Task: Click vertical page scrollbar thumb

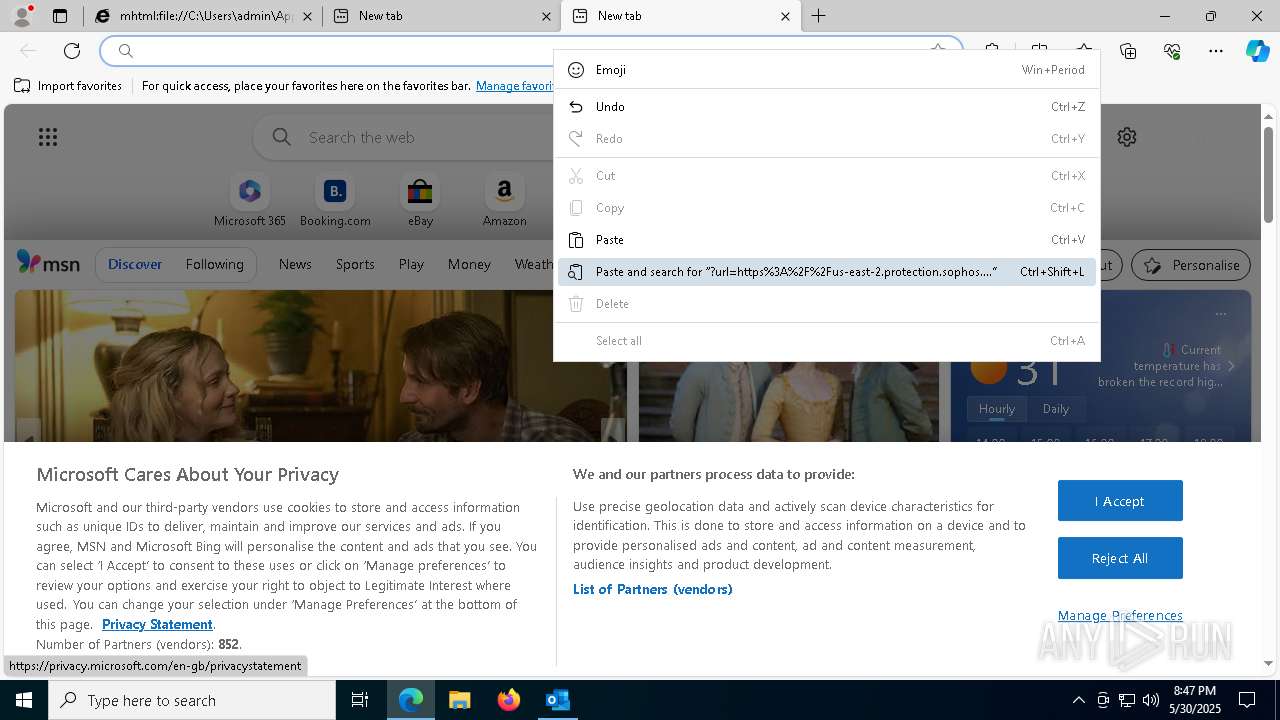Action: 1268,175
